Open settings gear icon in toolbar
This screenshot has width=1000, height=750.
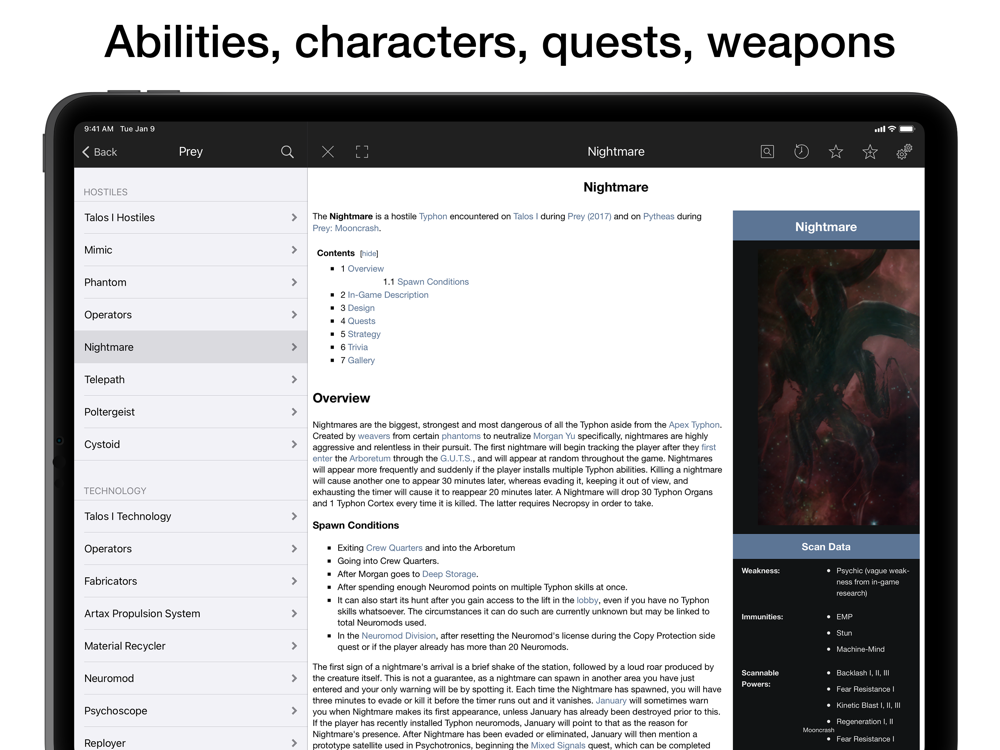pos(904,152)
